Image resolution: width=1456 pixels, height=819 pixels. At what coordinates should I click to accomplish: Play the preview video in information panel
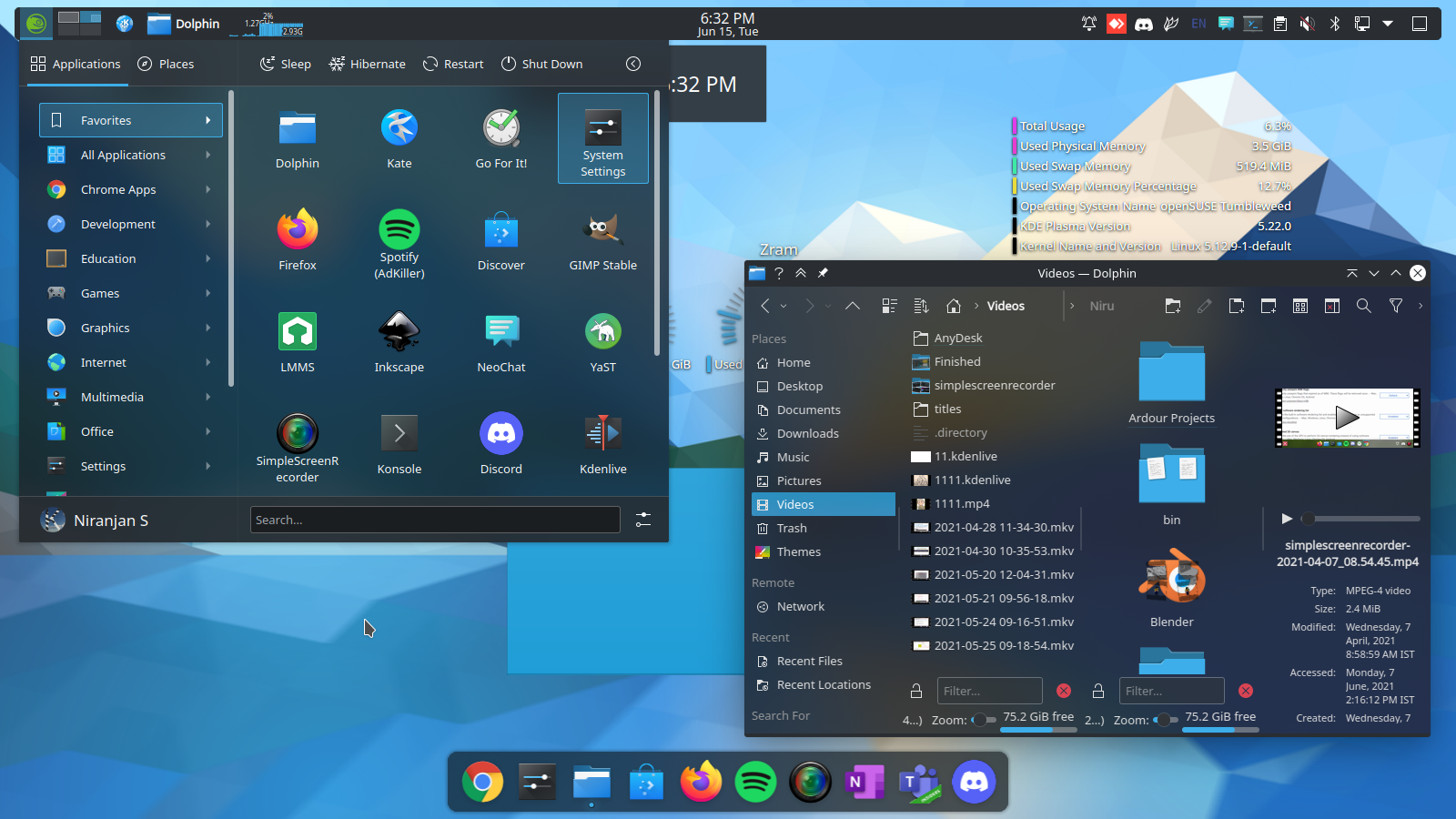coord(1287,519)
